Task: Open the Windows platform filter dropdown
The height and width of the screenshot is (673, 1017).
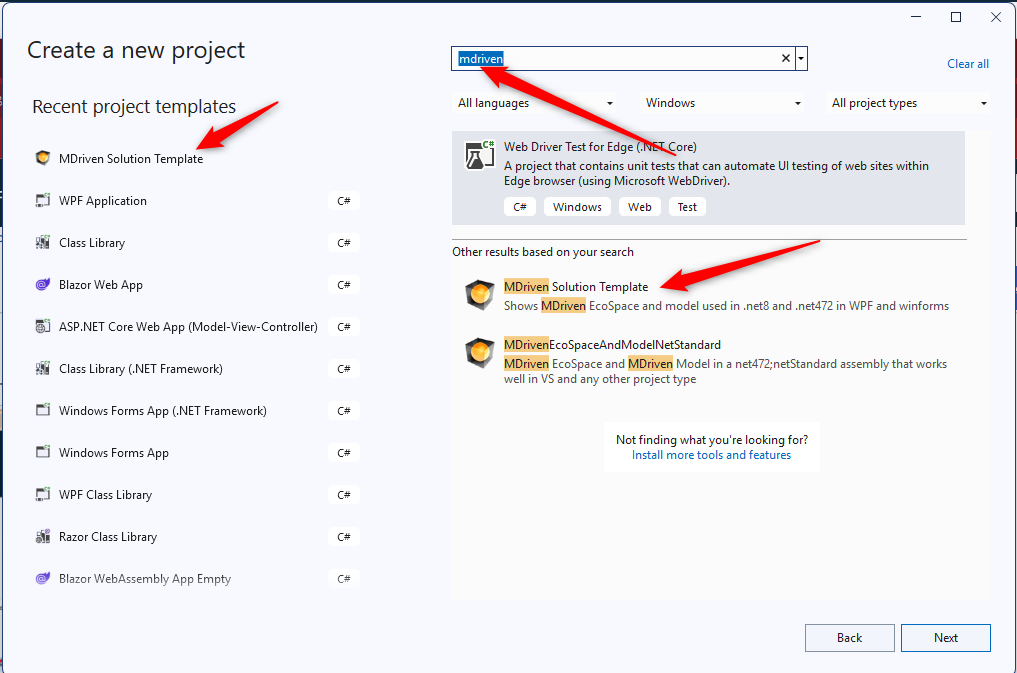Action: 723,103
